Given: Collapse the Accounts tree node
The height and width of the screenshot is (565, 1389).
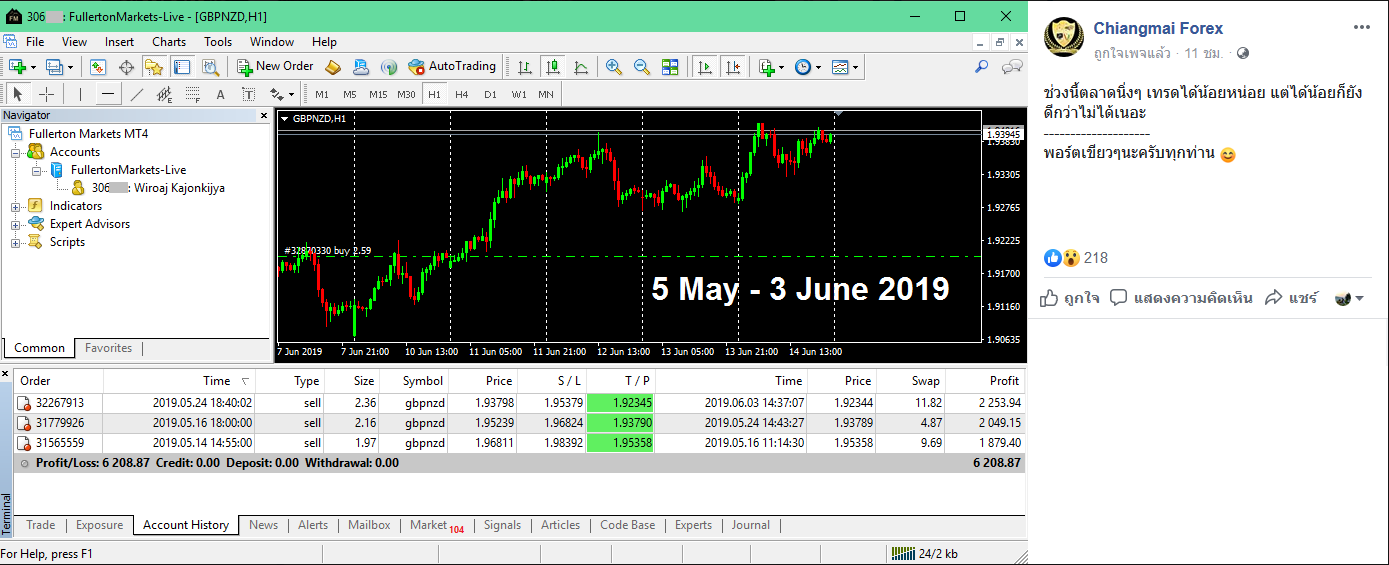Looking at the screenshot, I should [x=16, y=152].
